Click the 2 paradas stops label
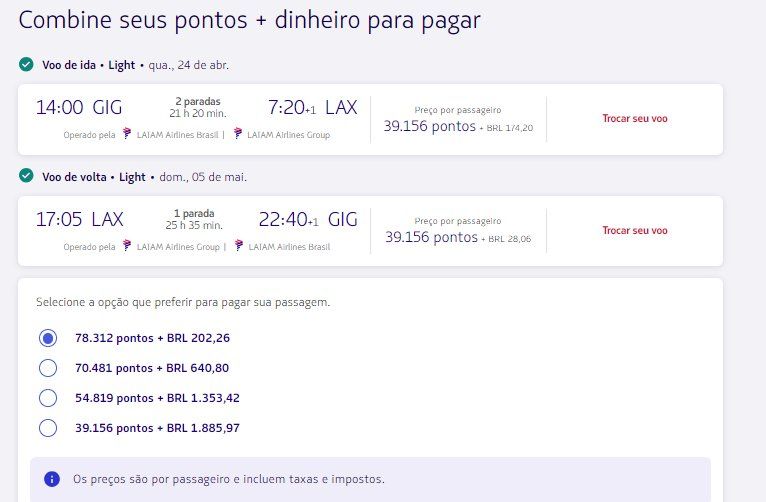 [197, 101]
